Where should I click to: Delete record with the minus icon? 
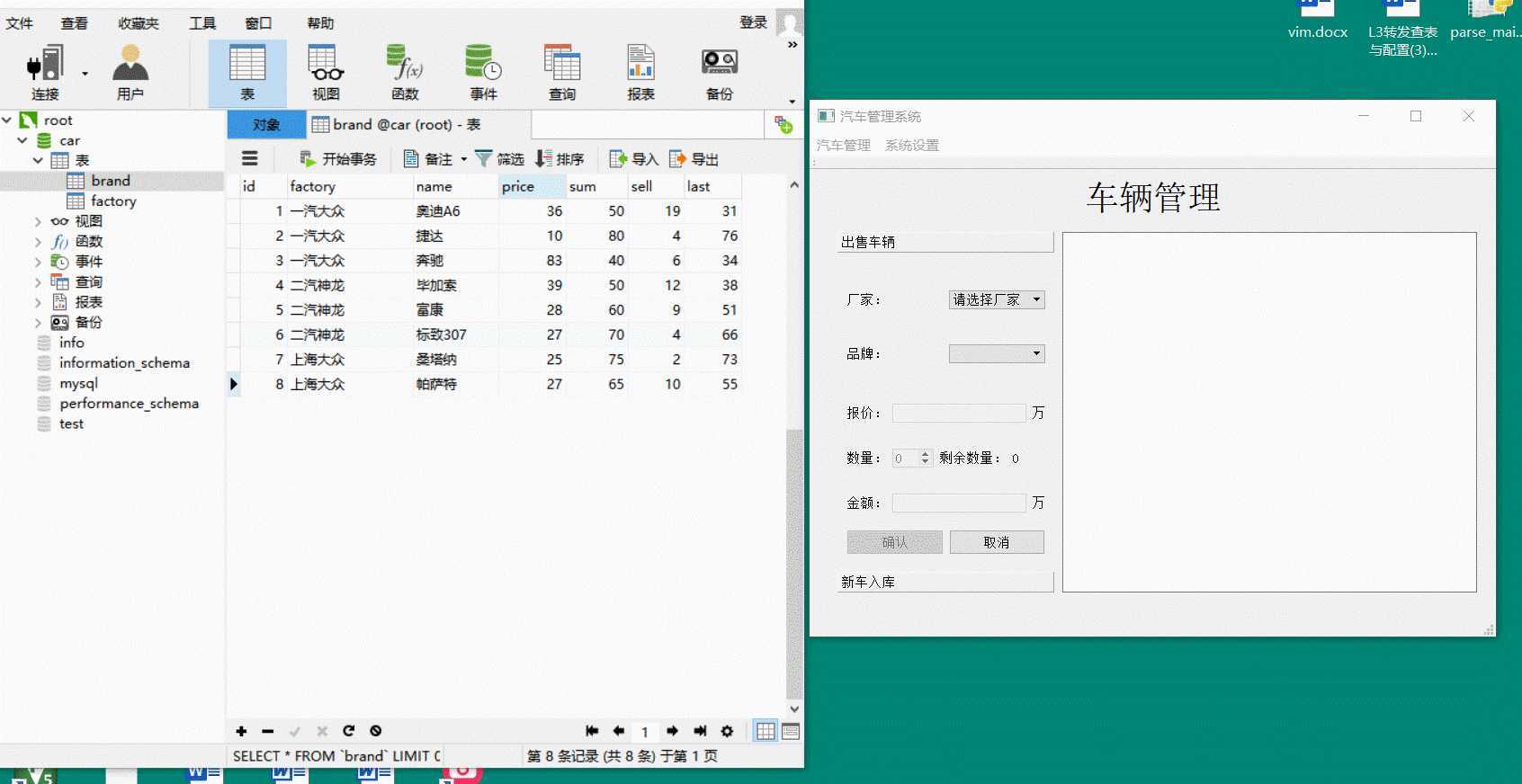coord(267,731)
